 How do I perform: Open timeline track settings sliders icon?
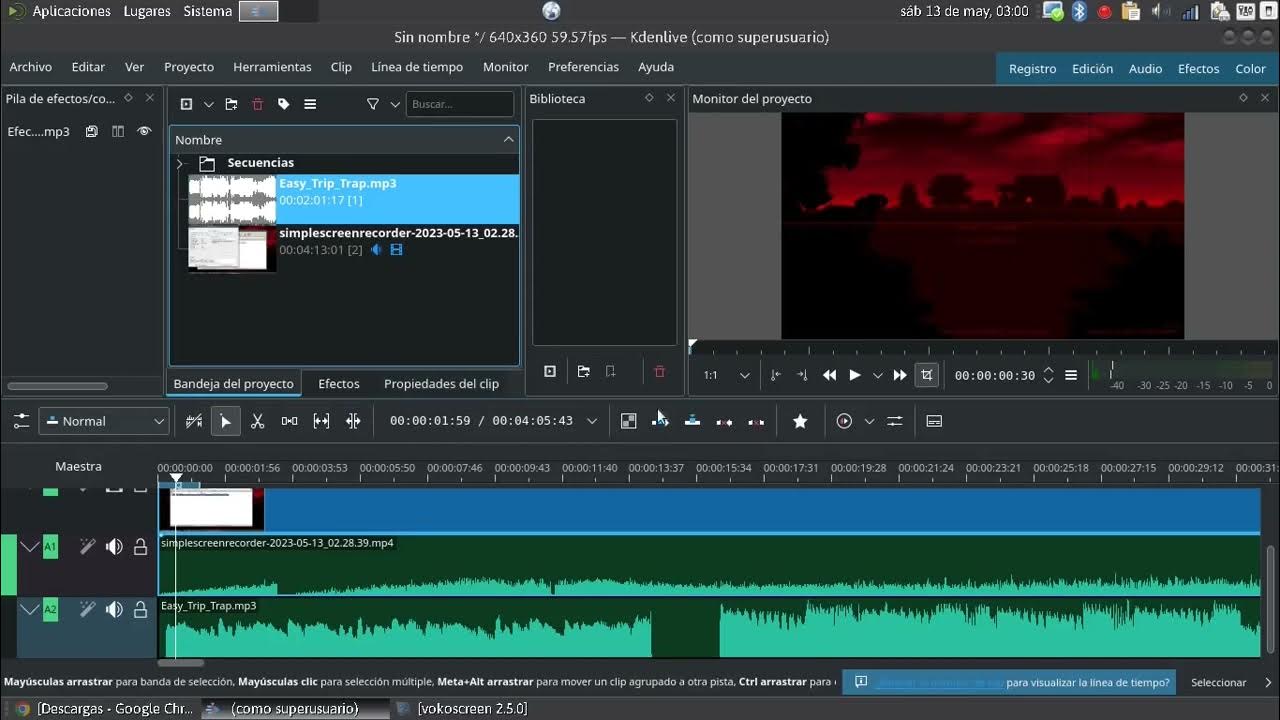coord(21,421)
